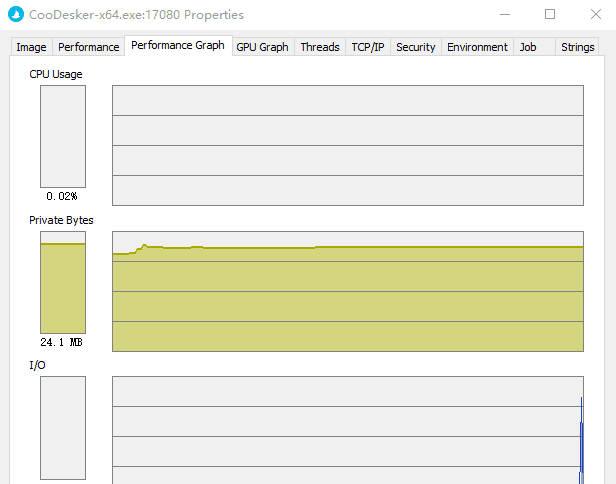
Task: View the Security tab
Action: 416,47
